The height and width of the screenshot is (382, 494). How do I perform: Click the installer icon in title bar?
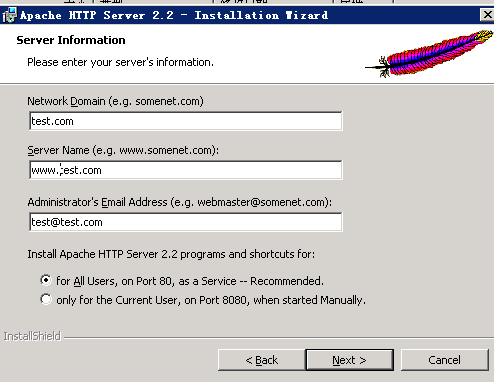click(9, 15)
